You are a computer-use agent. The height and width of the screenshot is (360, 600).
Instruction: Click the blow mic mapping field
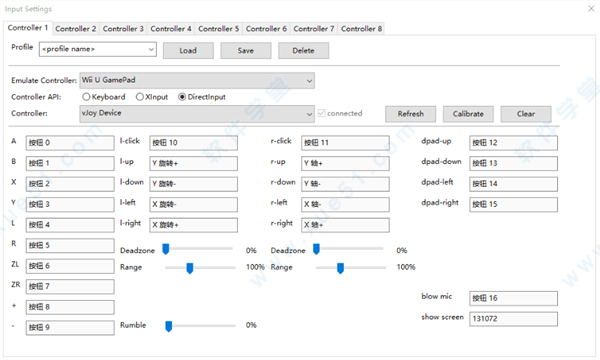pyautogui.click(x=514, y=298)
